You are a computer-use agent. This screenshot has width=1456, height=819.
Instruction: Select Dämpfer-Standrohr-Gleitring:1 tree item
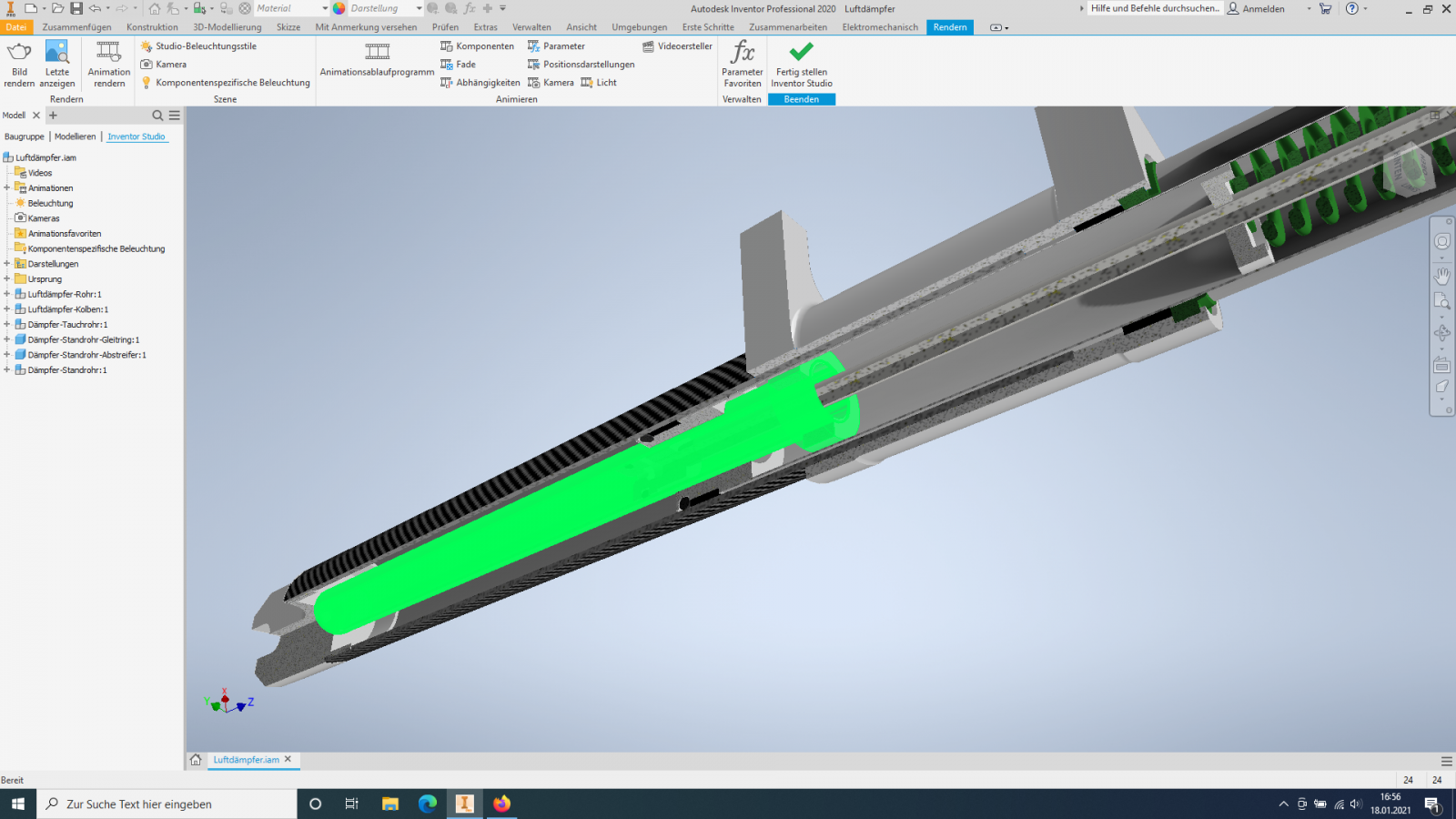click(x=84, y=339)
